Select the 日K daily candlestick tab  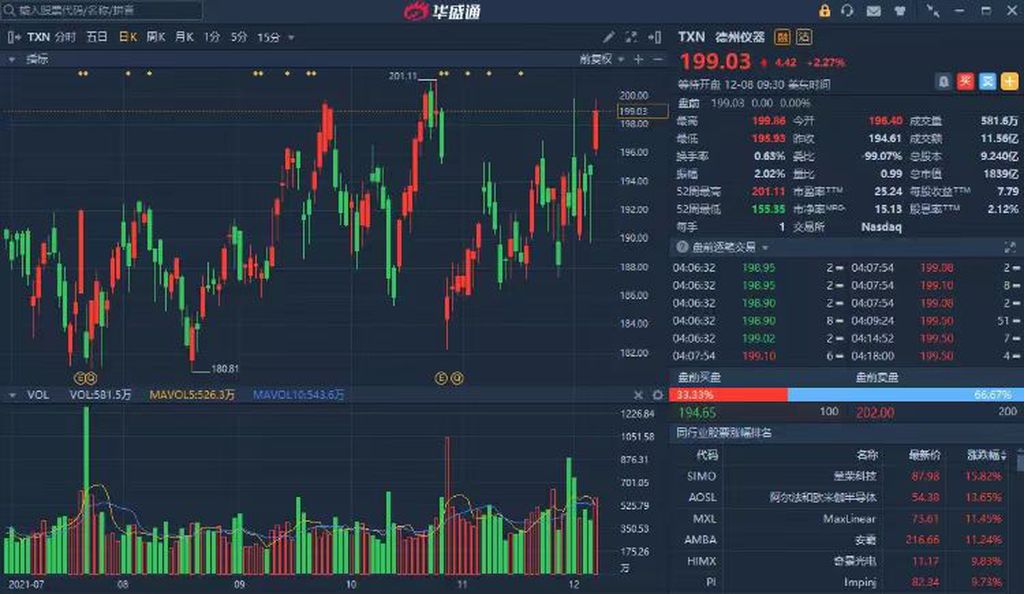point(128,37)
